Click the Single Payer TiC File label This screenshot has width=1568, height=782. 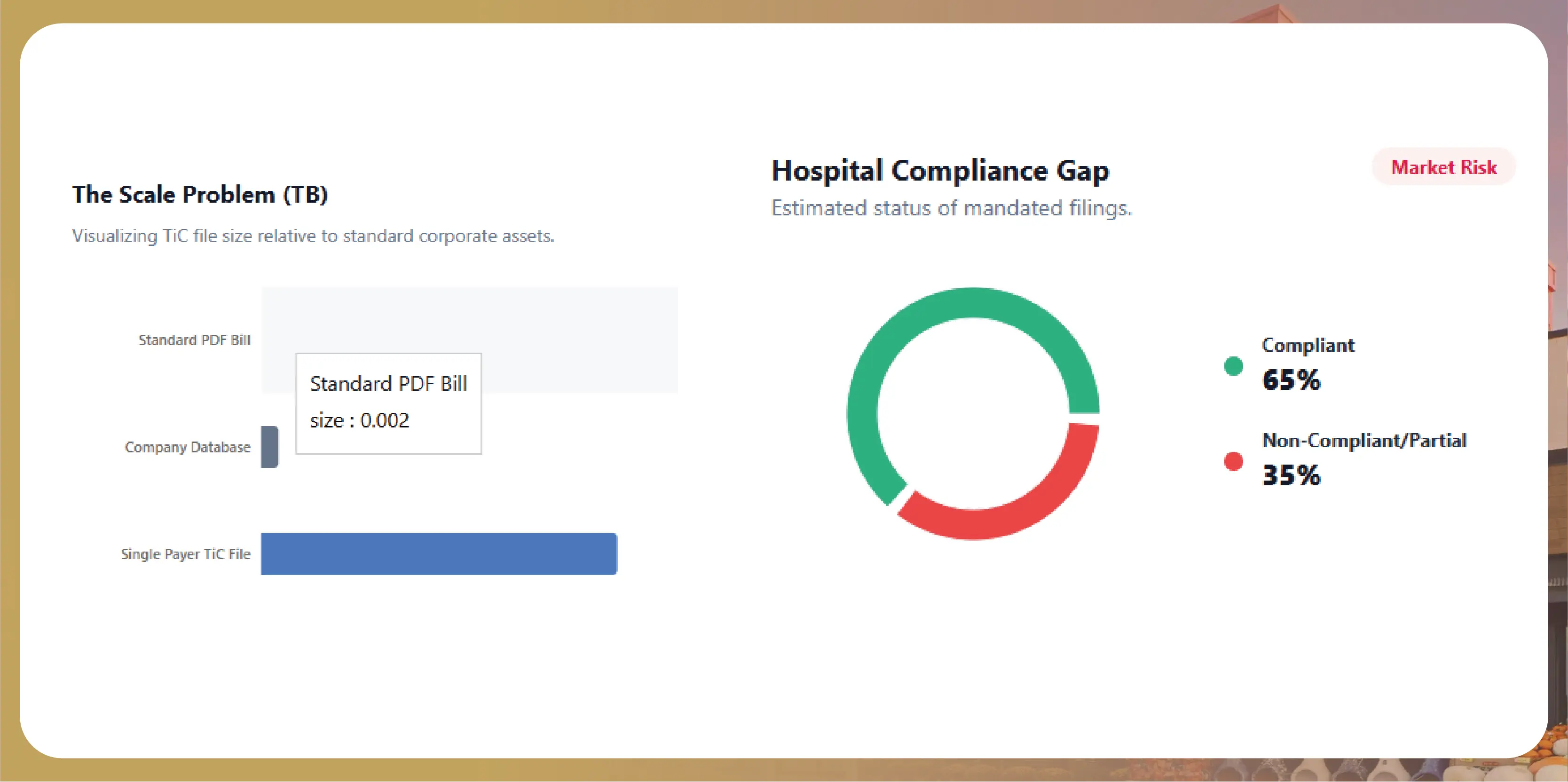pos(186,554)
